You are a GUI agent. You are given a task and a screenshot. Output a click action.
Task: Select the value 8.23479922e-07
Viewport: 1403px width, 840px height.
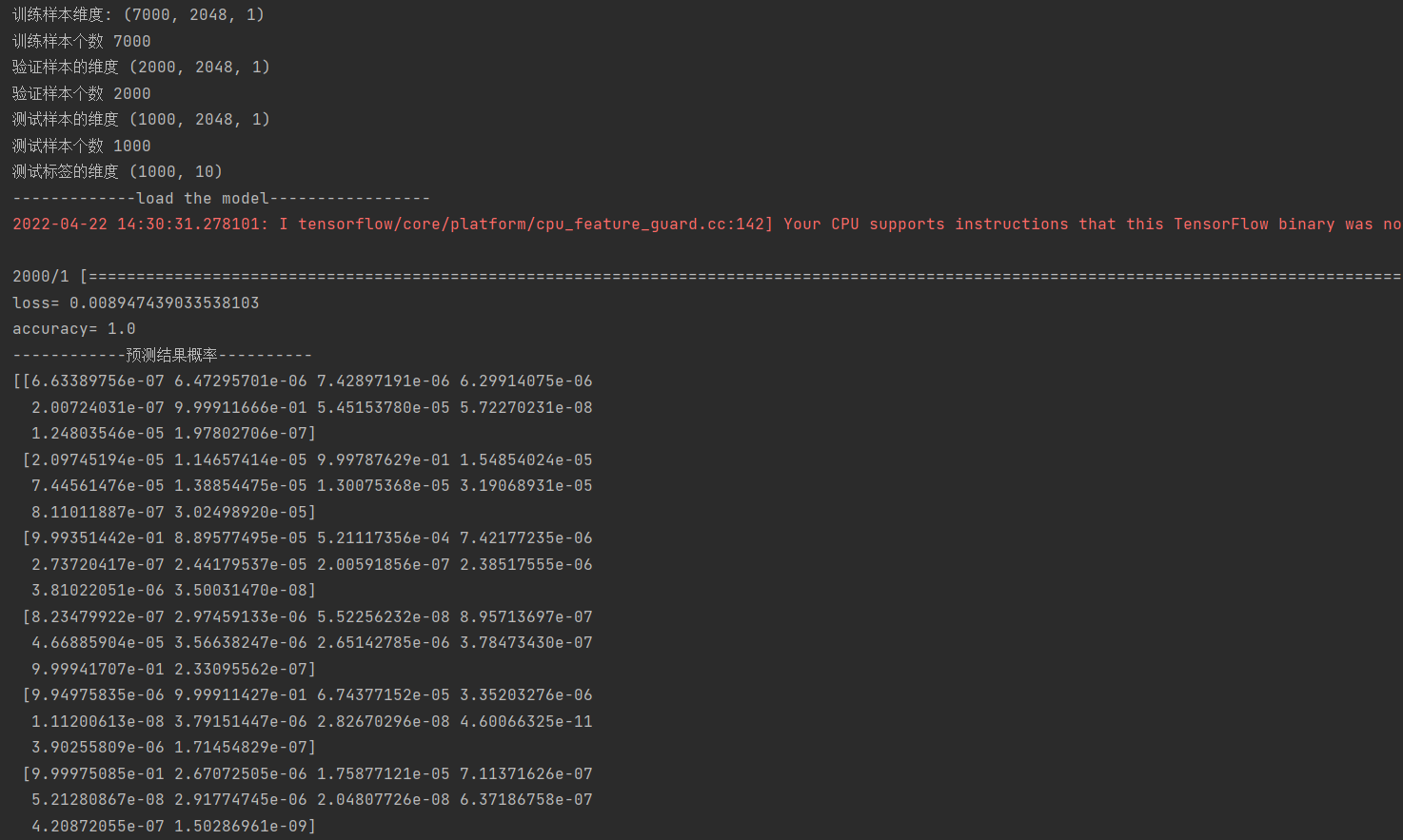[x=97, y=616]
